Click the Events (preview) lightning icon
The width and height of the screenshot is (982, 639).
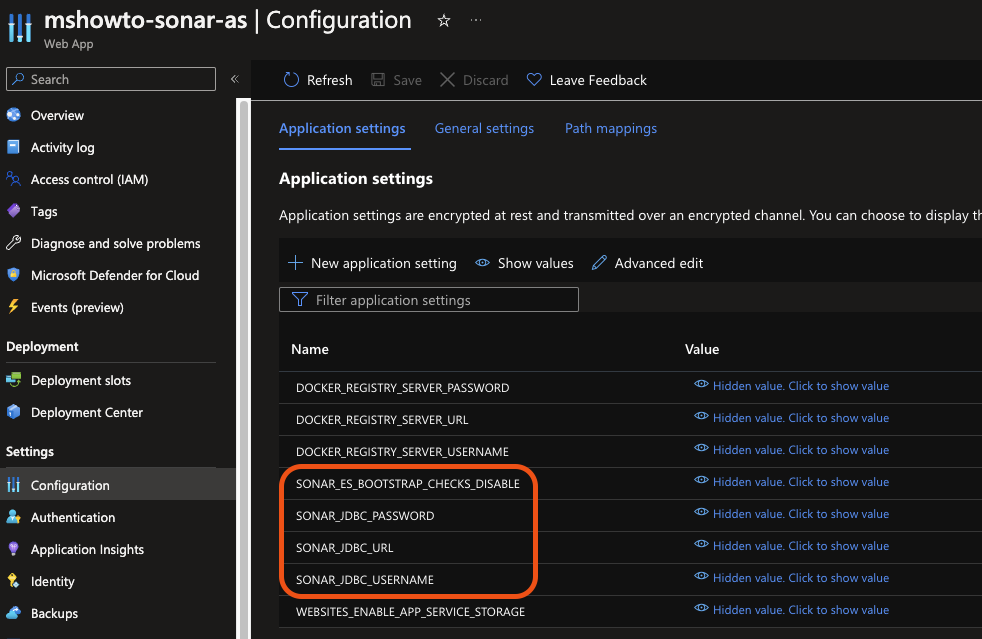14,306
